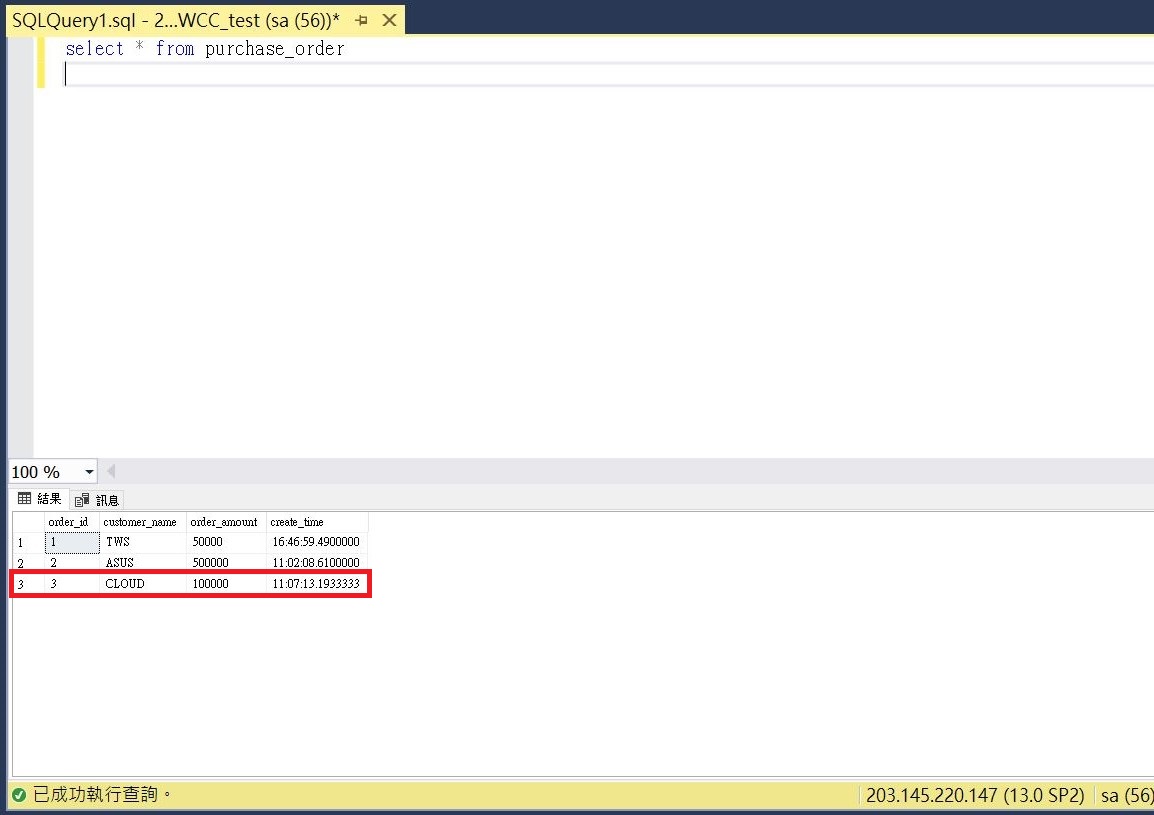Click the 11:02:08.6100000 time cell
Screen dimensions: 1154x815
(316, 563)
